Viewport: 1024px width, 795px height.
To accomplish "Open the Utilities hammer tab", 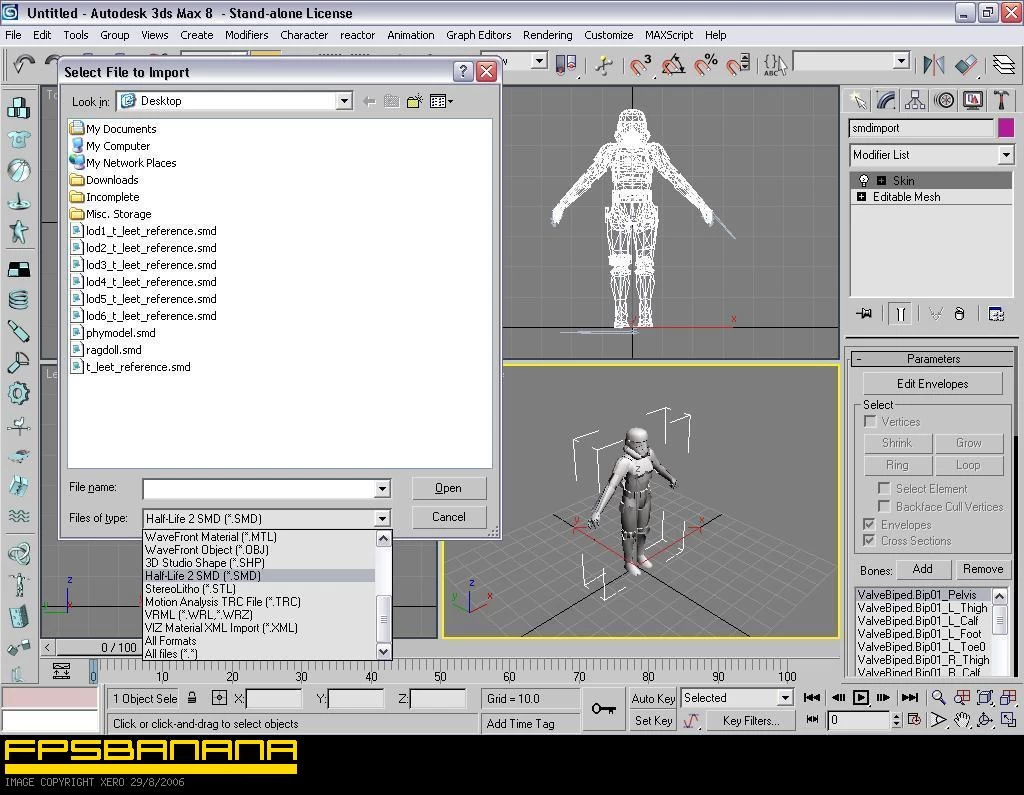I will [1001, 100].
